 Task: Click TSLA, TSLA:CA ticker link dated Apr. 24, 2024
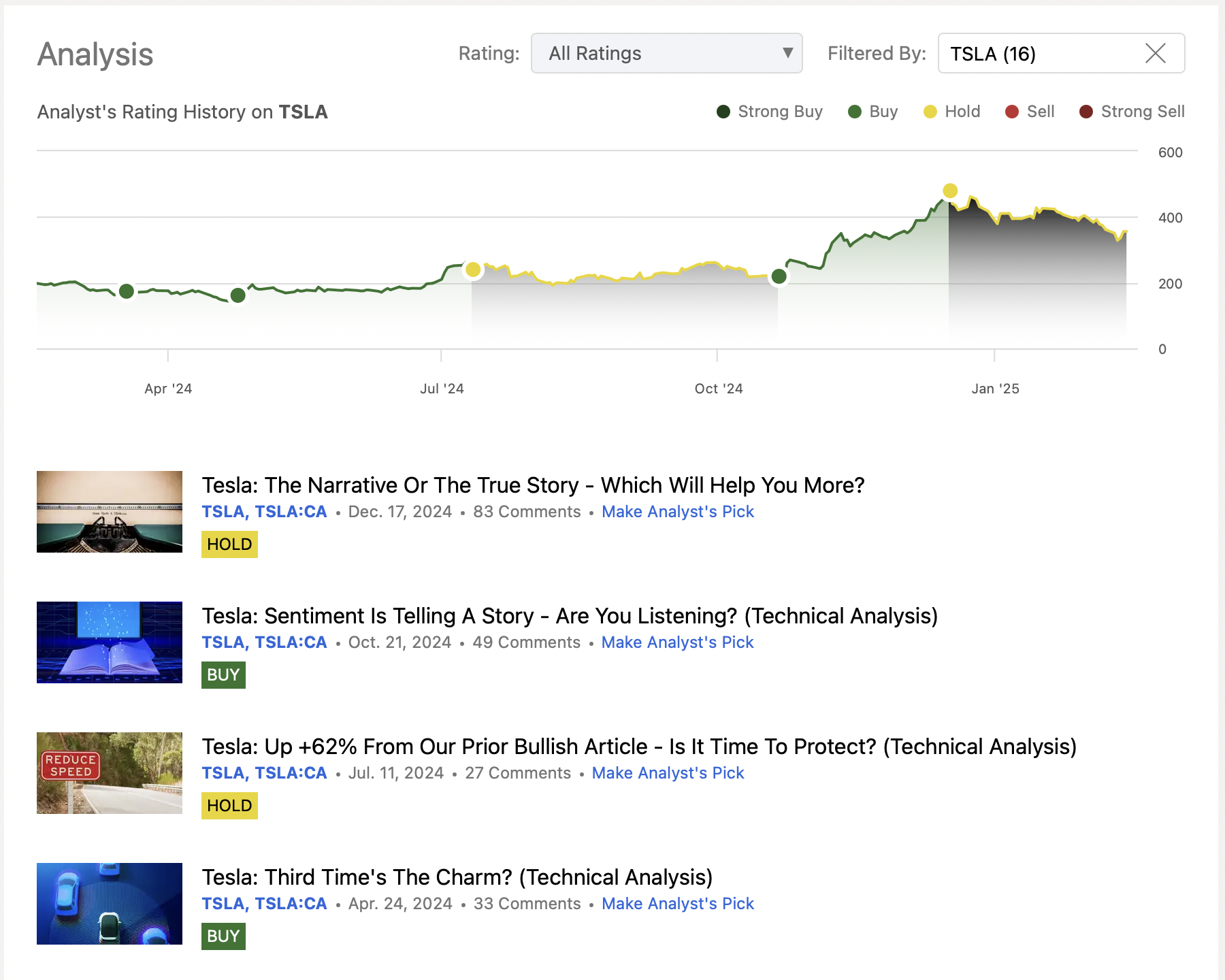tap(264, 904)
